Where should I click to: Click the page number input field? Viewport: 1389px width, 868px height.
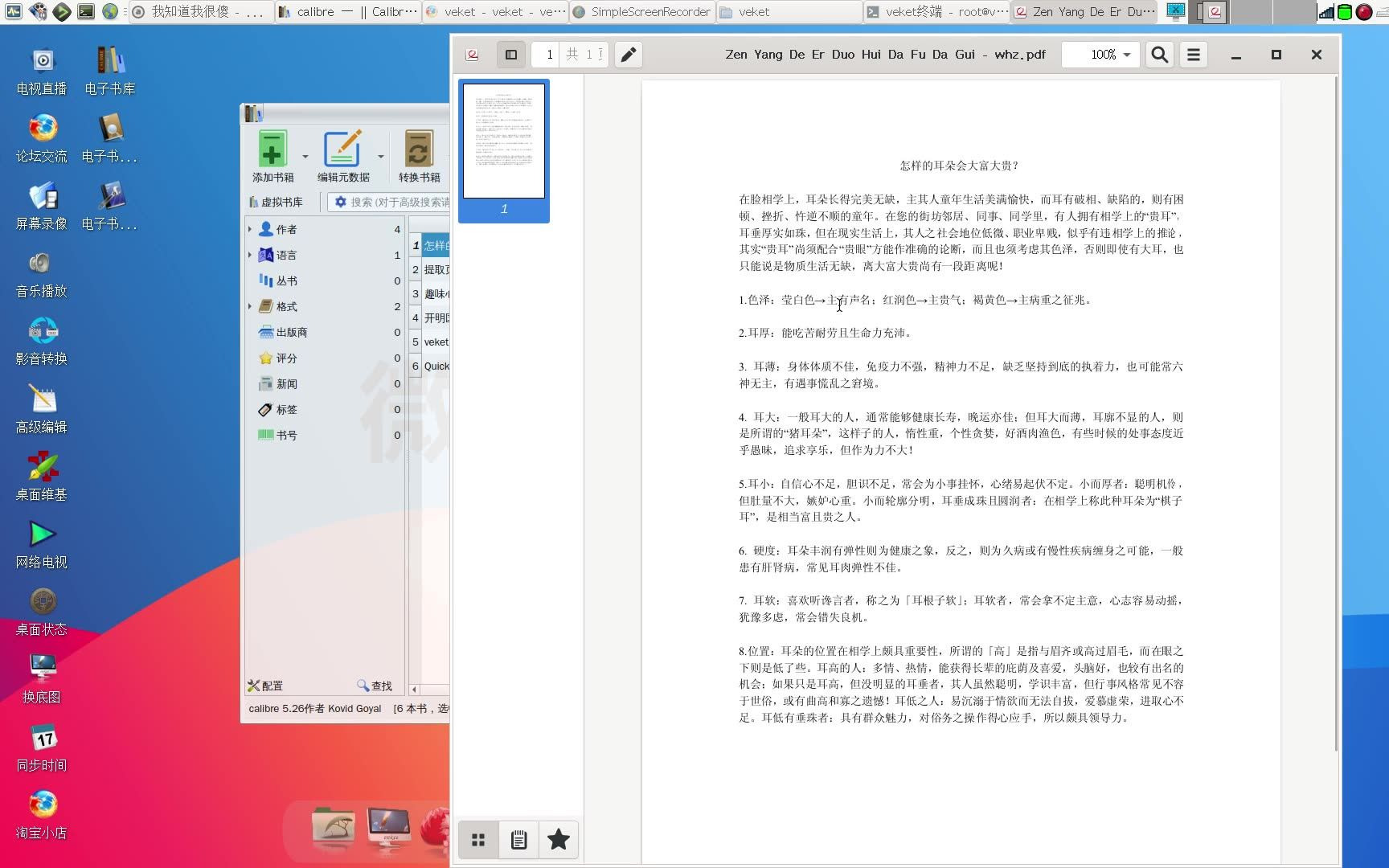tap(545, 55)
